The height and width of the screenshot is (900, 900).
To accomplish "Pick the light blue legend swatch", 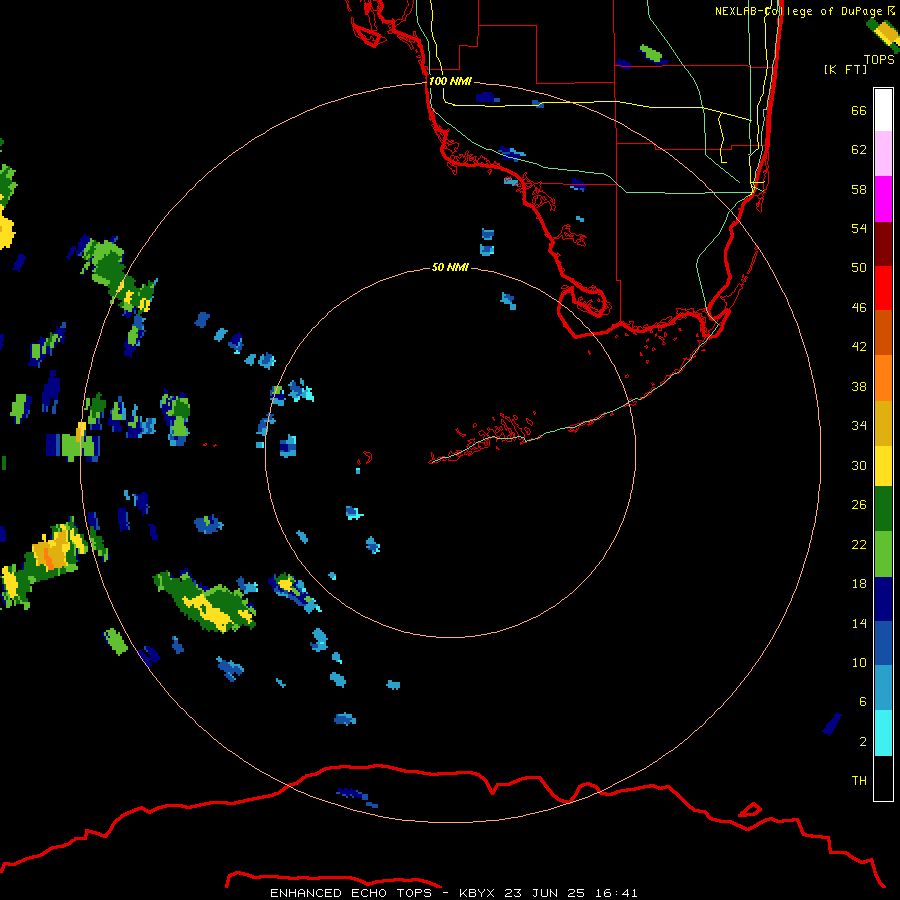I will pyautogui.click(x=883, y=688).
